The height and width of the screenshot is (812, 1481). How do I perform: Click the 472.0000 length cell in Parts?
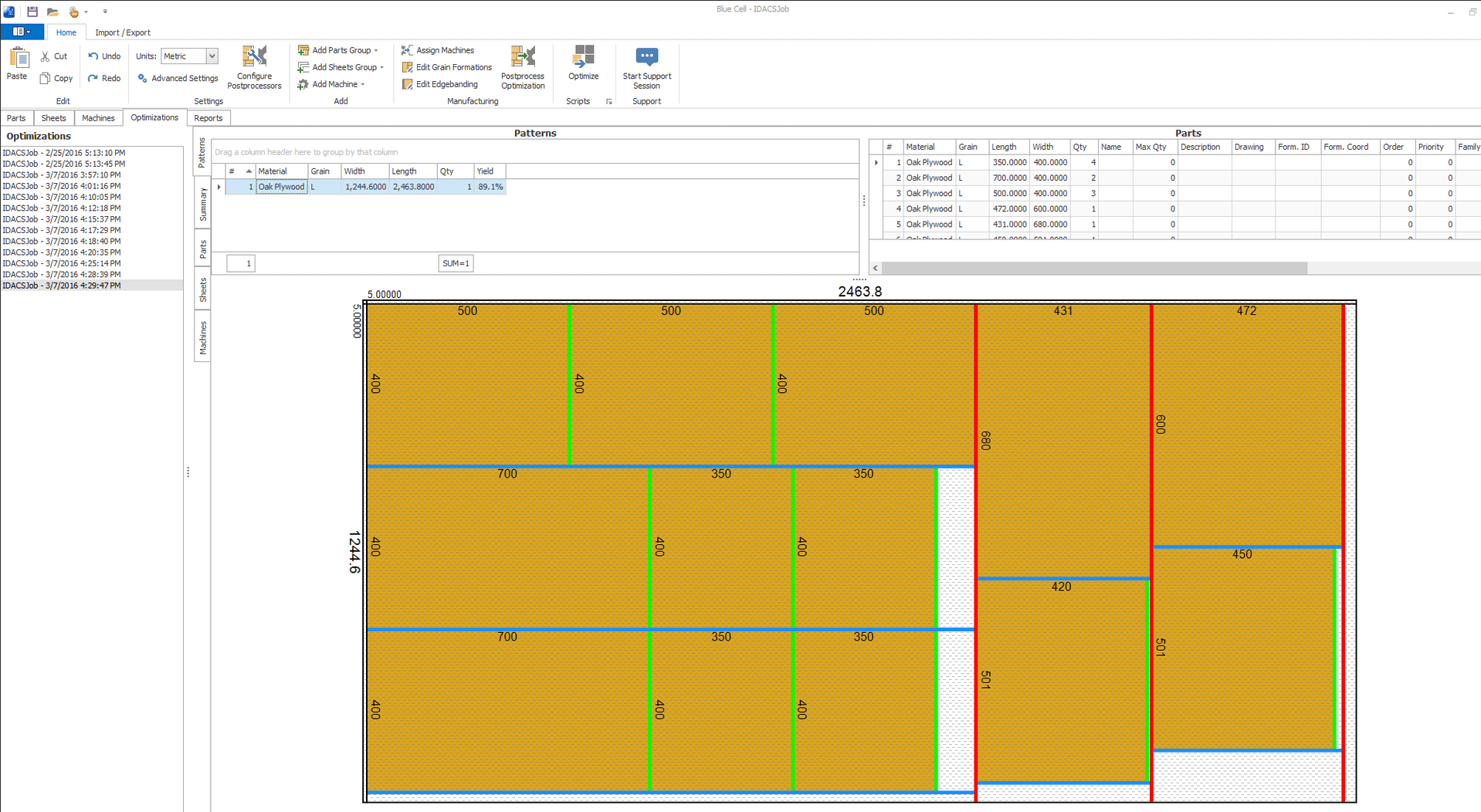pos(1008,209)
